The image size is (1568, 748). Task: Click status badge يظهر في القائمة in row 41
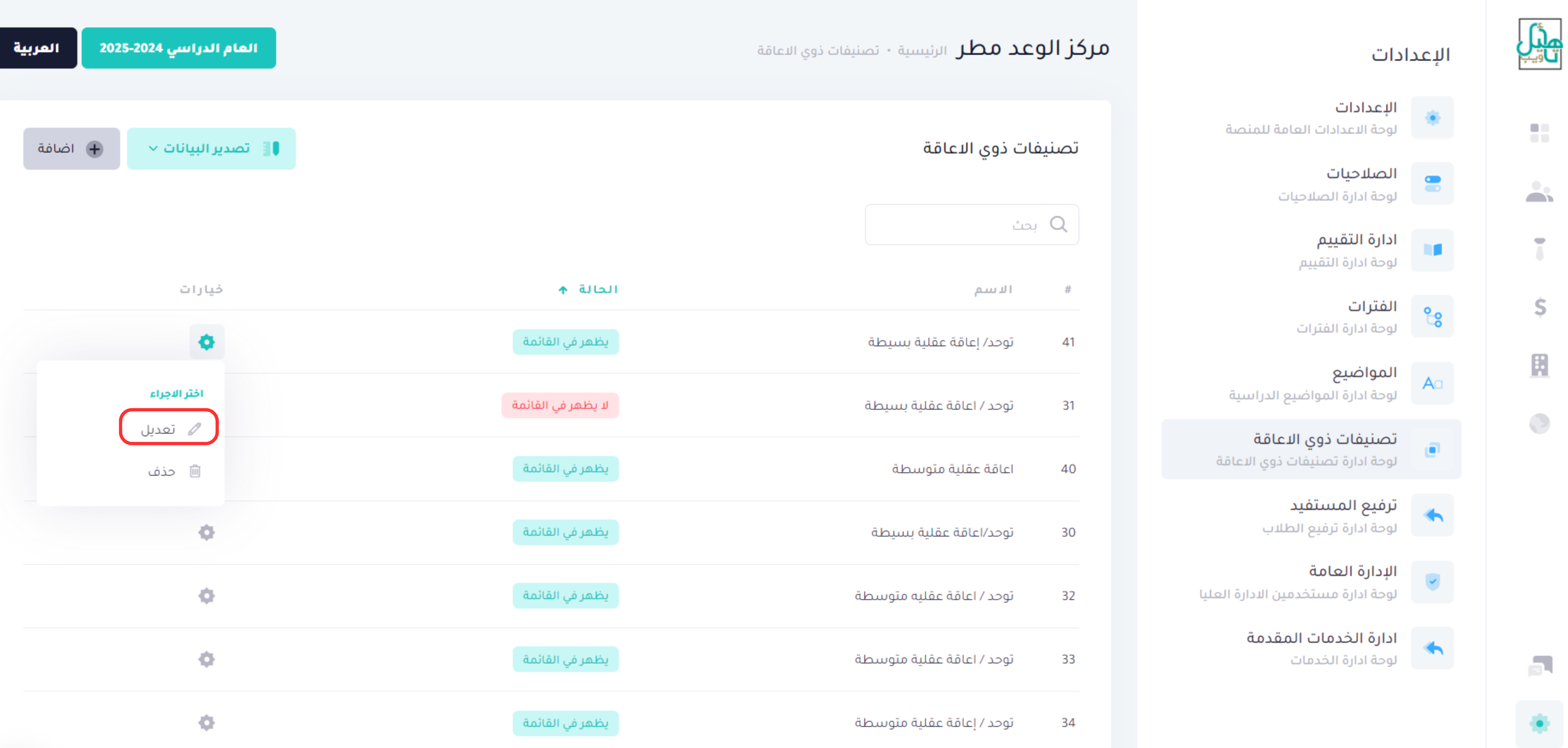coord(566,342)
